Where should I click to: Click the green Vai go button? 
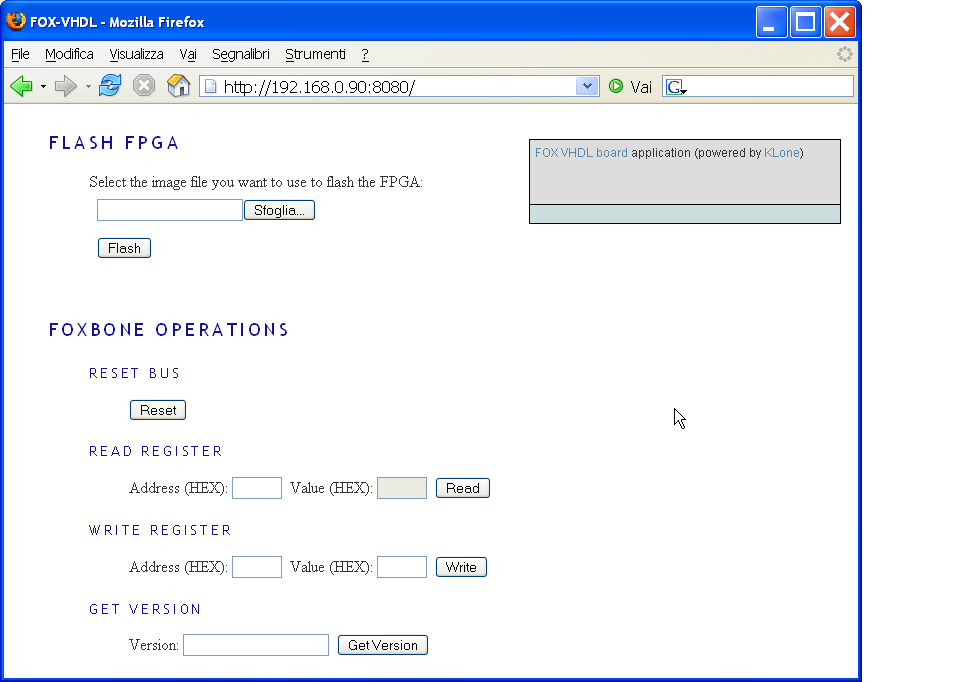point(631,87)
